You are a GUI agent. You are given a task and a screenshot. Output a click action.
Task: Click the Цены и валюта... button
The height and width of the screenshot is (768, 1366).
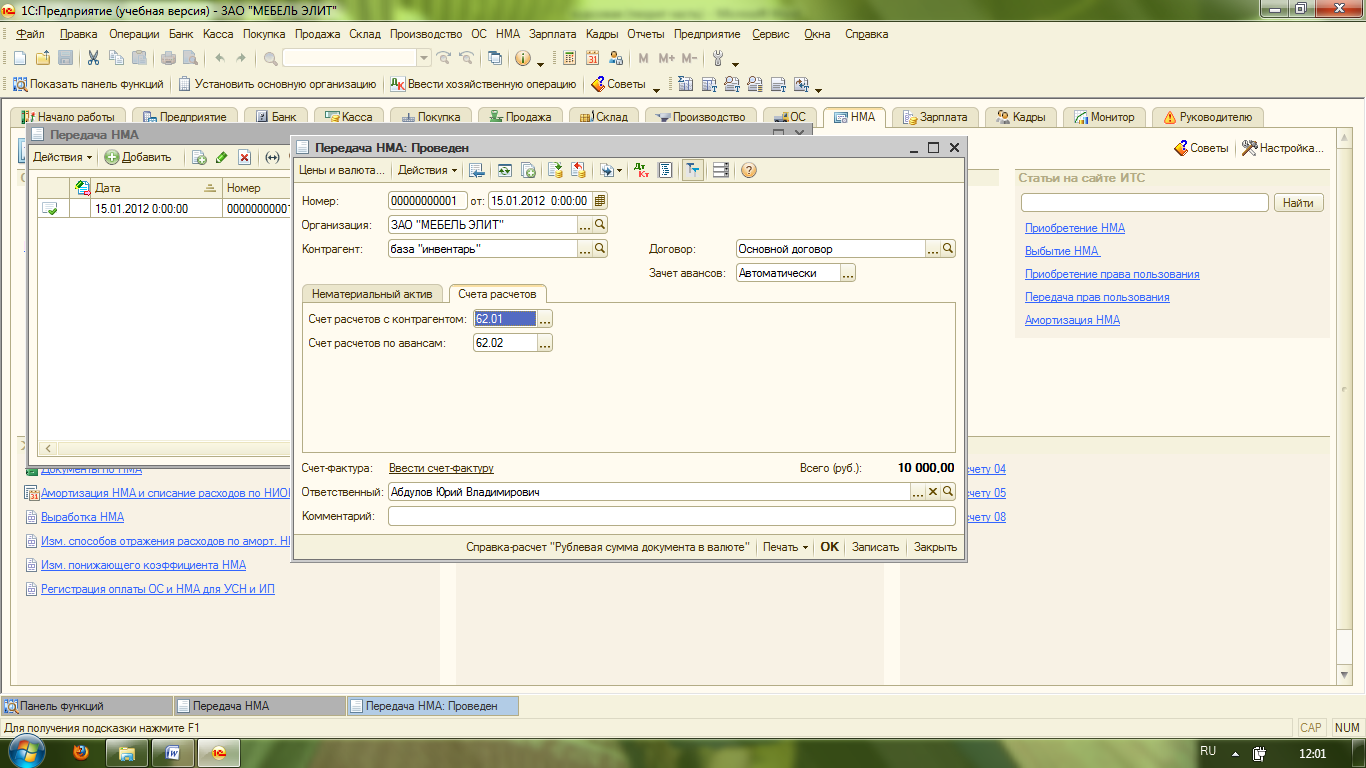coord(341,170)
